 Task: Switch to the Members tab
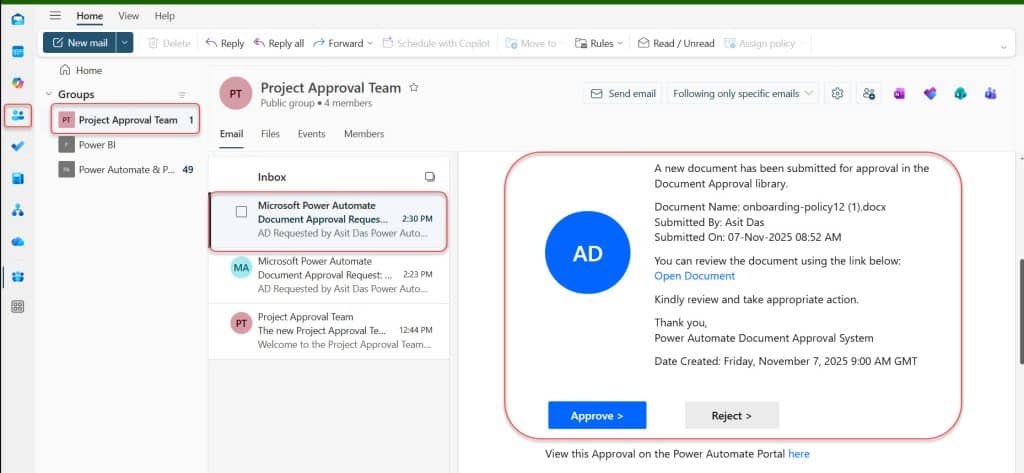(364, 134)
